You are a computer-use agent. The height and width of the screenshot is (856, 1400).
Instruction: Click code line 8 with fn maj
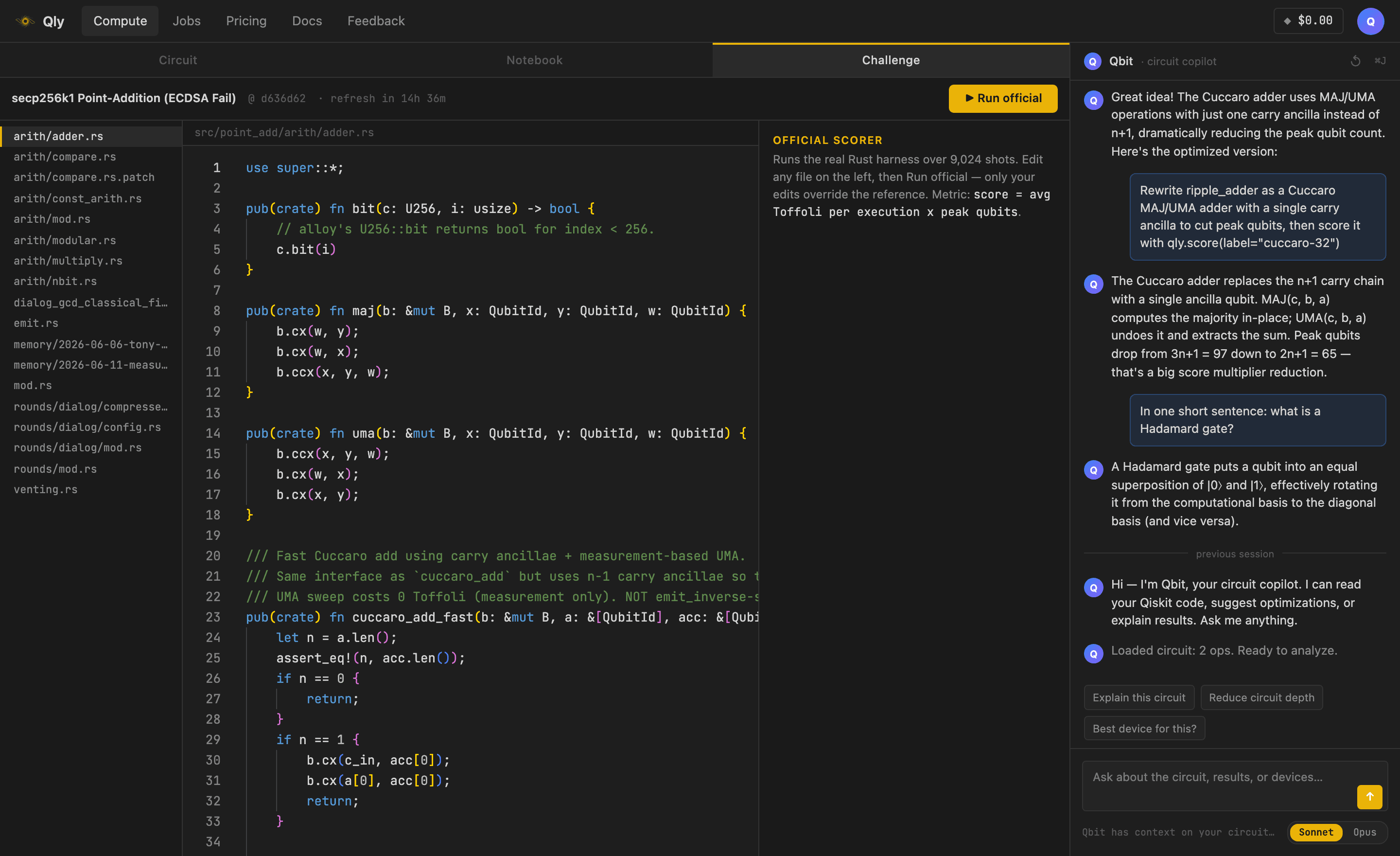tap(496, 311)
